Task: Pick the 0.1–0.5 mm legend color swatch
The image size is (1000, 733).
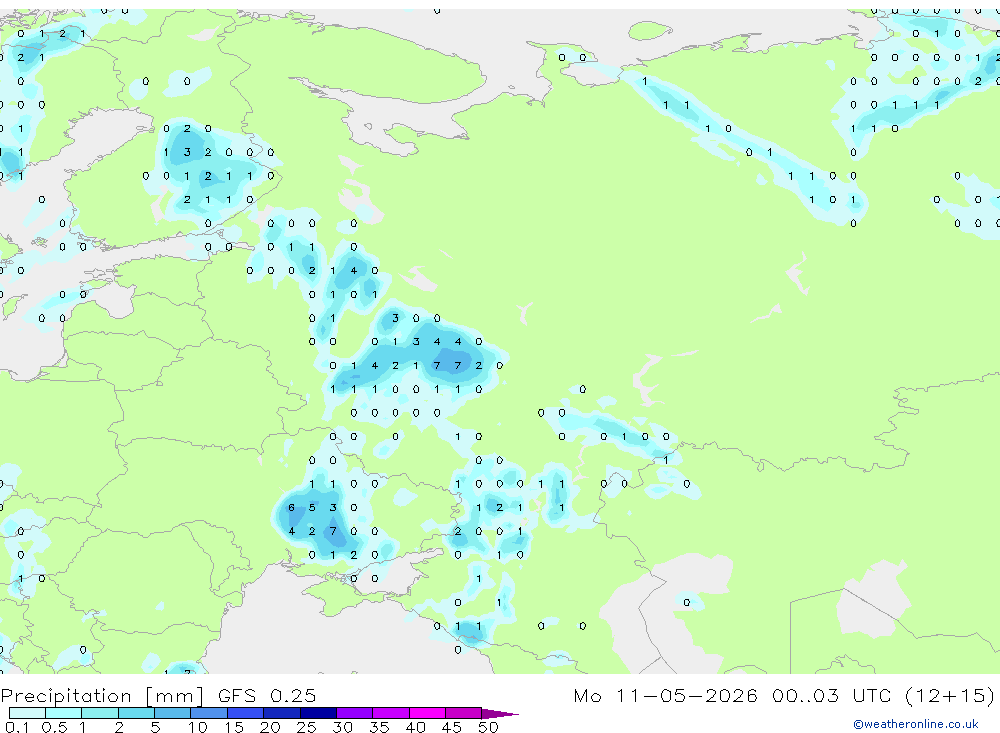Action: [27, 713]
